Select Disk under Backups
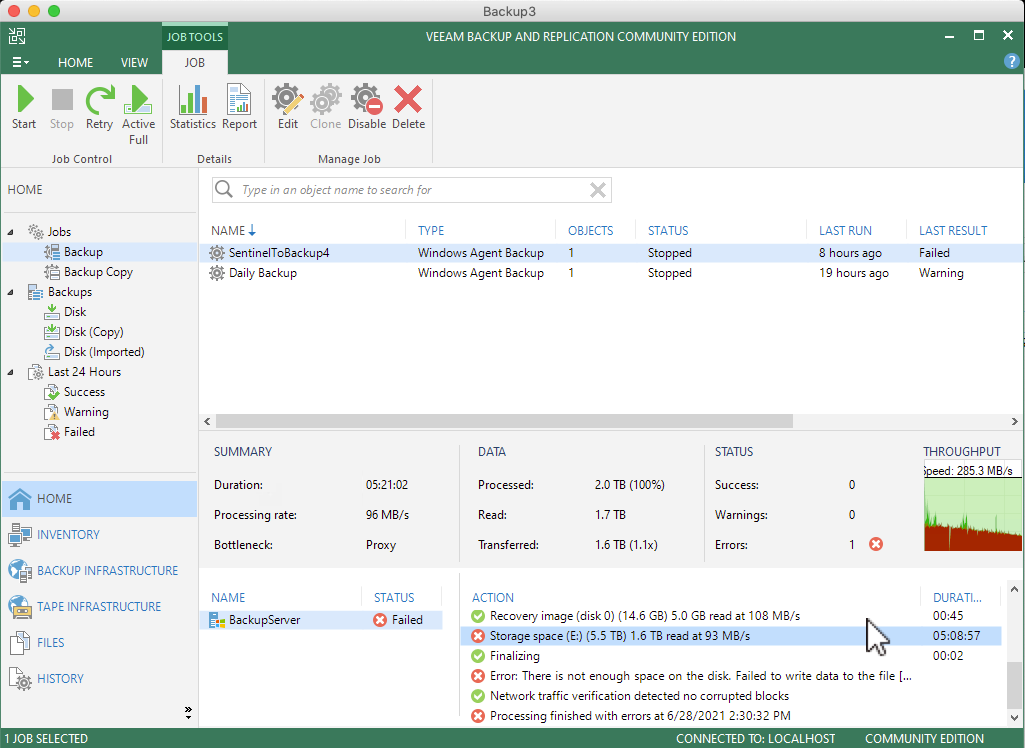 coord(75,312)
